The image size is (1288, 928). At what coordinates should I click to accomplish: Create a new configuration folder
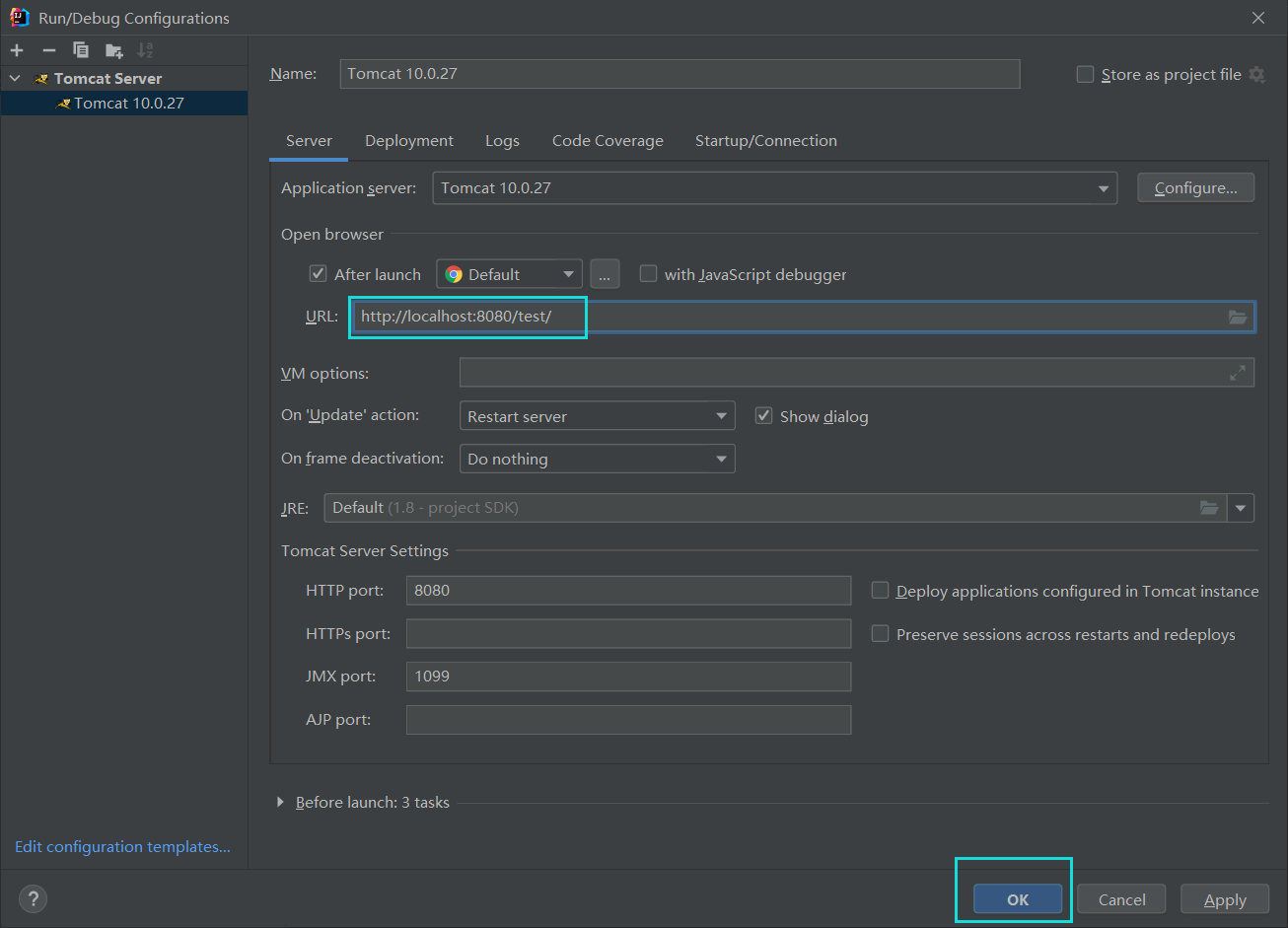pos(114,50)
